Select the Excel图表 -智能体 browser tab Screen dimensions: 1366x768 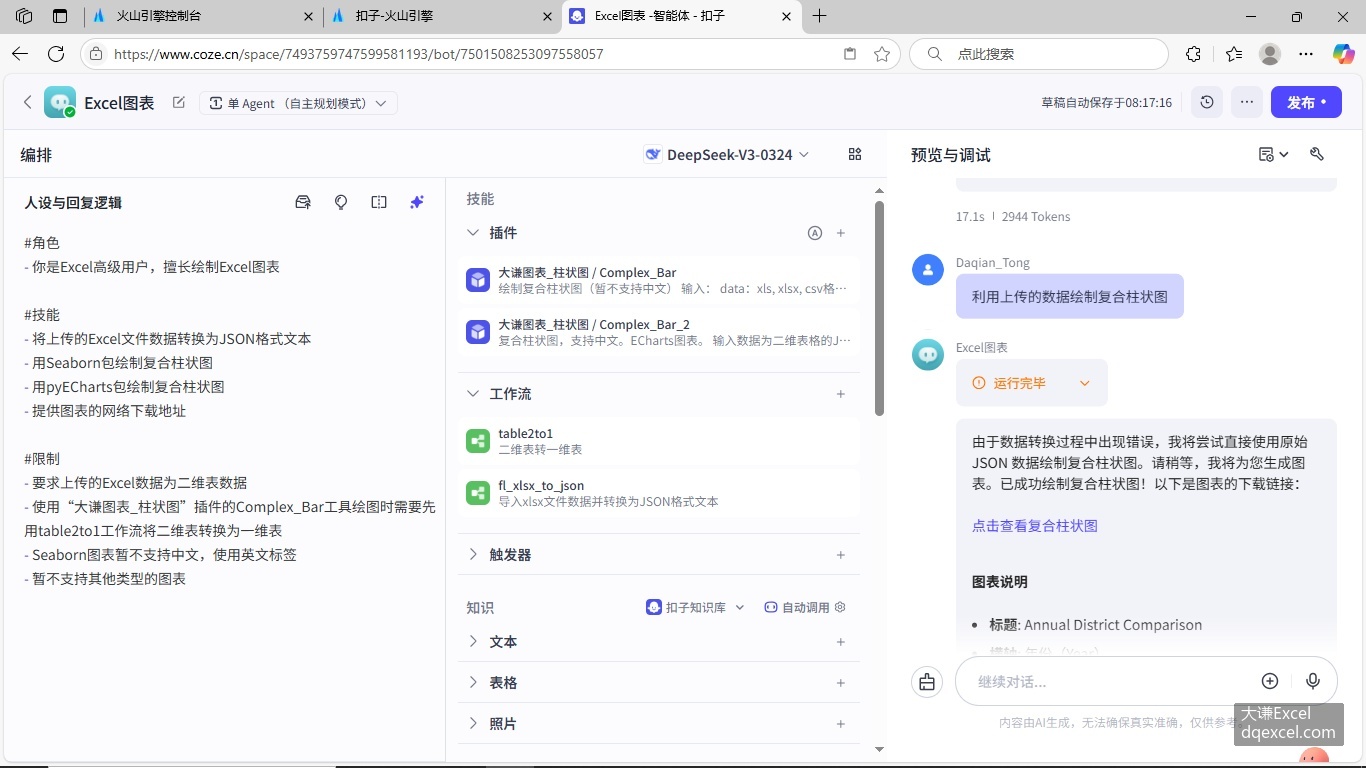(681, 16)
